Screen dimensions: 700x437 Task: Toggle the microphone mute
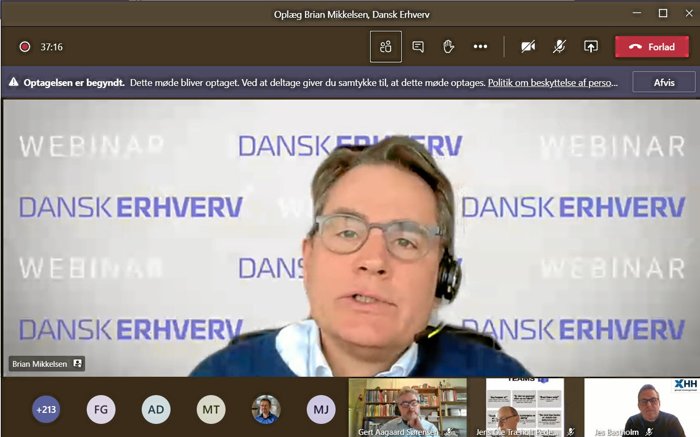click(x=559, y=47)
